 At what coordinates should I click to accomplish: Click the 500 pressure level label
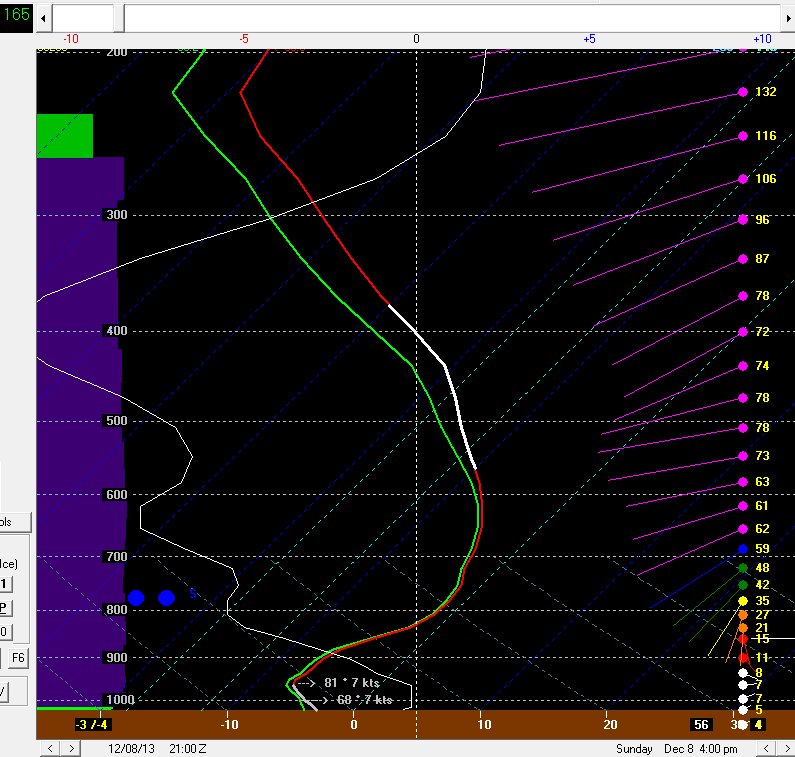click(x=117, y=421)
